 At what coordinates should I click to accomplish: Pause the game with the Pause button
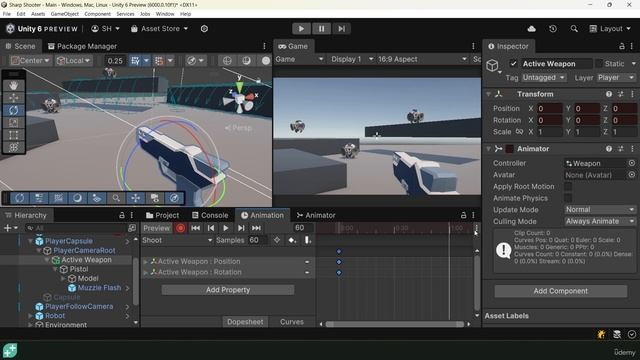click(321, 29)
